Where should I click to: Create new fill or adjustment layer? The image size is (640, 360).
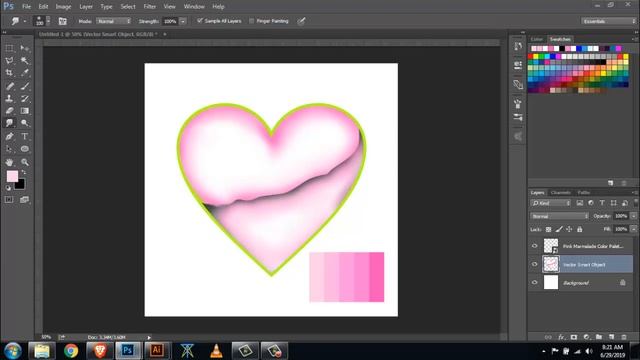point(587,337)
